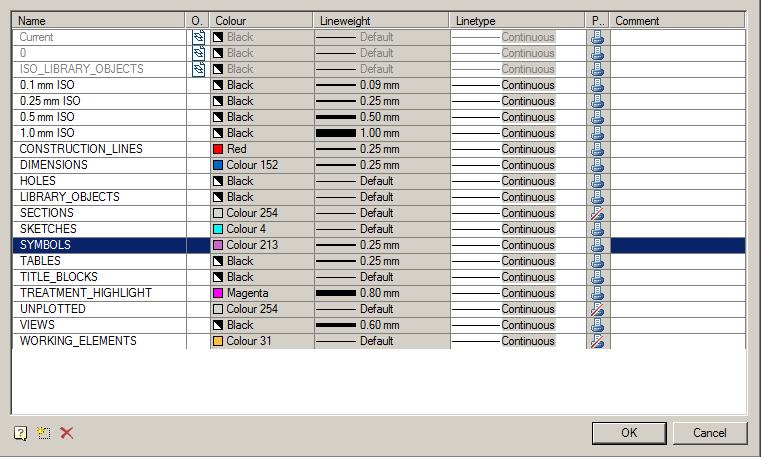
Task: Click override icon for ISO_LIBRARY_OBJECTS layer
Action: (x=199, y=69)
